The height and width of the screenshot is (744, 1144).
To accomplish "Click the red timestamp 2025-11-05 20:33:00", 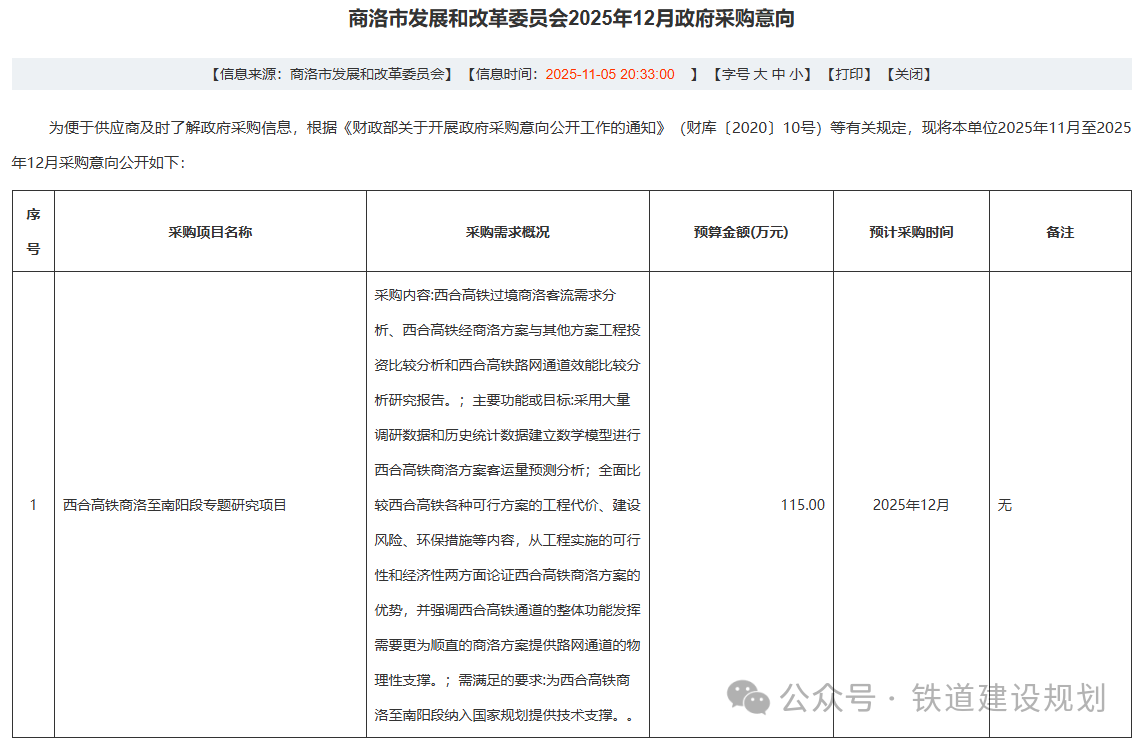I will pyautogui.click(x=610, y=74).
